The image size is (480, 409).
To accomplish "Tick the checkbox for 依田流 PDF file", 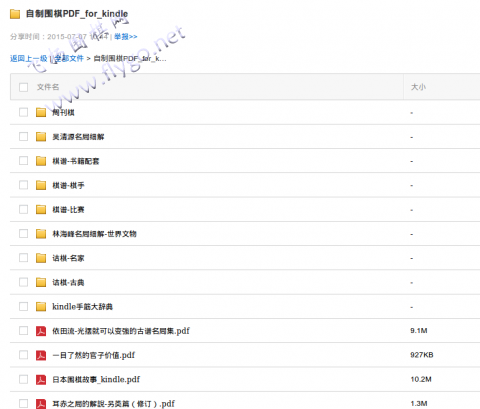I will click(23, 331).
